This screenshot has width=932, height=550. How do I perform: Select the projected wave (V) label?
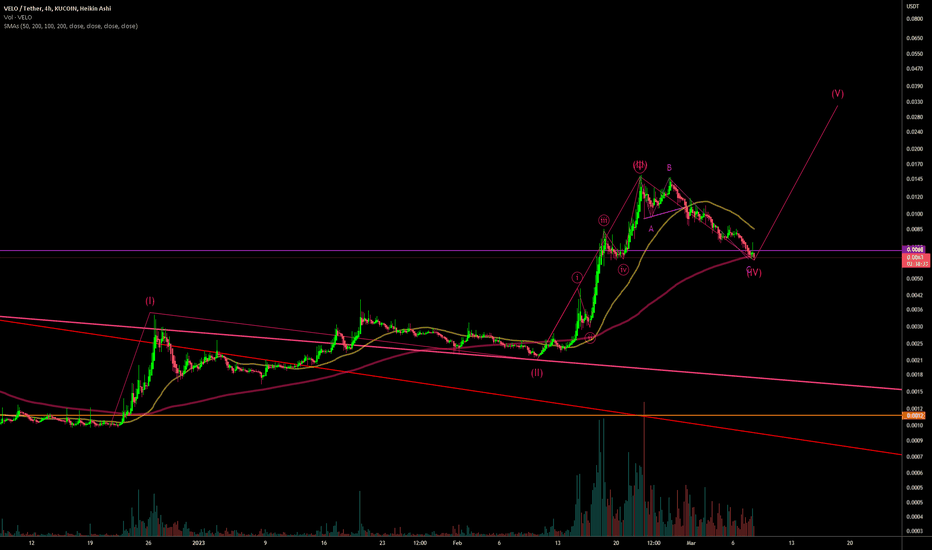837,93
